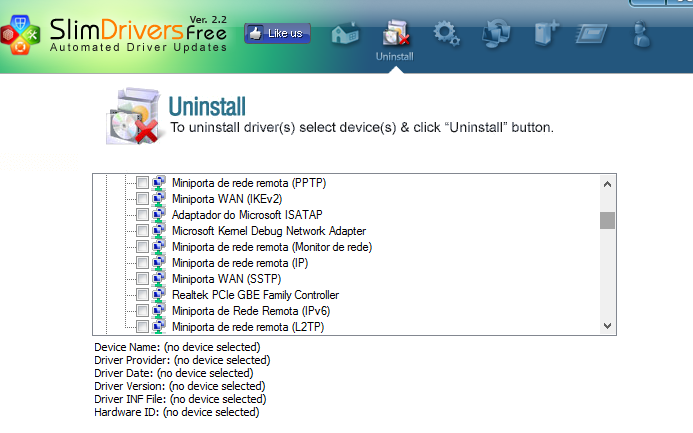Click the Driver Provider info line
The image size is (693, 433).
pos(182,360)
